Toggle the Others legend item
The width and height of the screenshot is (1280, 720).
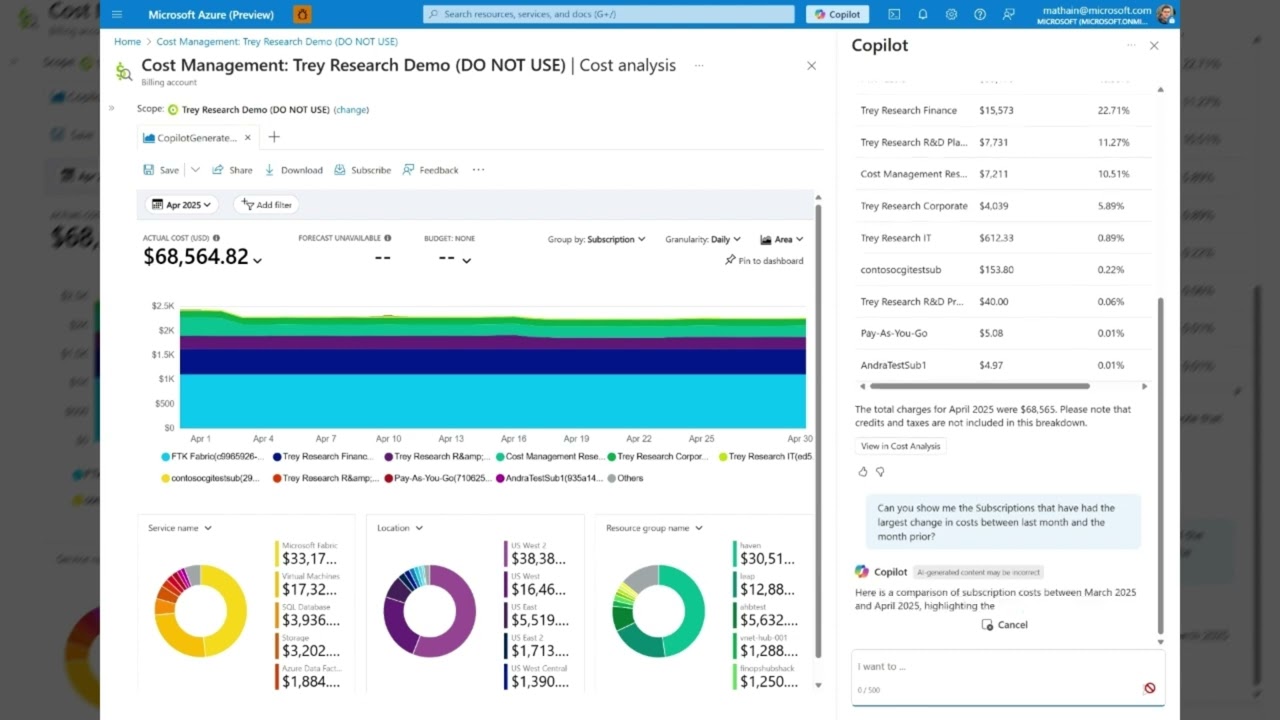coord(625,478)
